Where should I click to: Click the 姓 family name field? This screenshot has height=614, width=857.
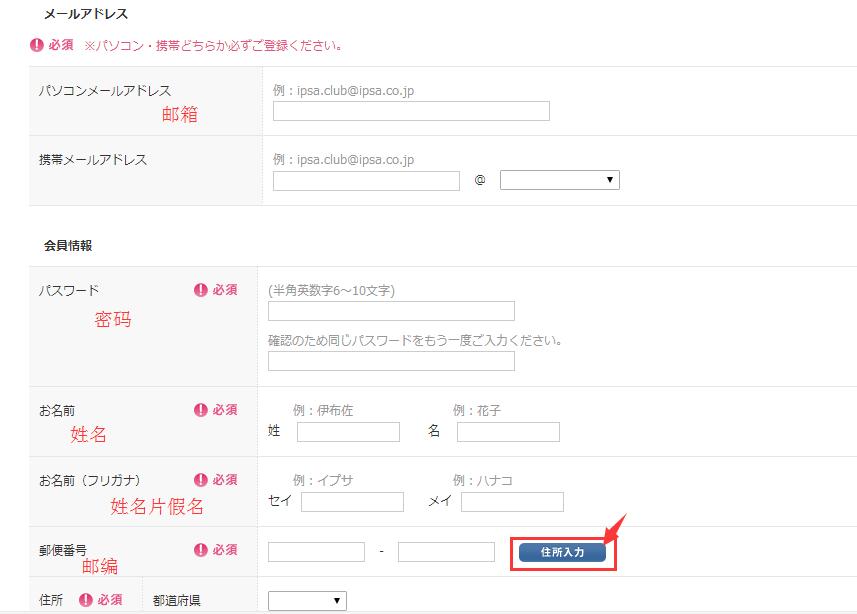point(348,432)
